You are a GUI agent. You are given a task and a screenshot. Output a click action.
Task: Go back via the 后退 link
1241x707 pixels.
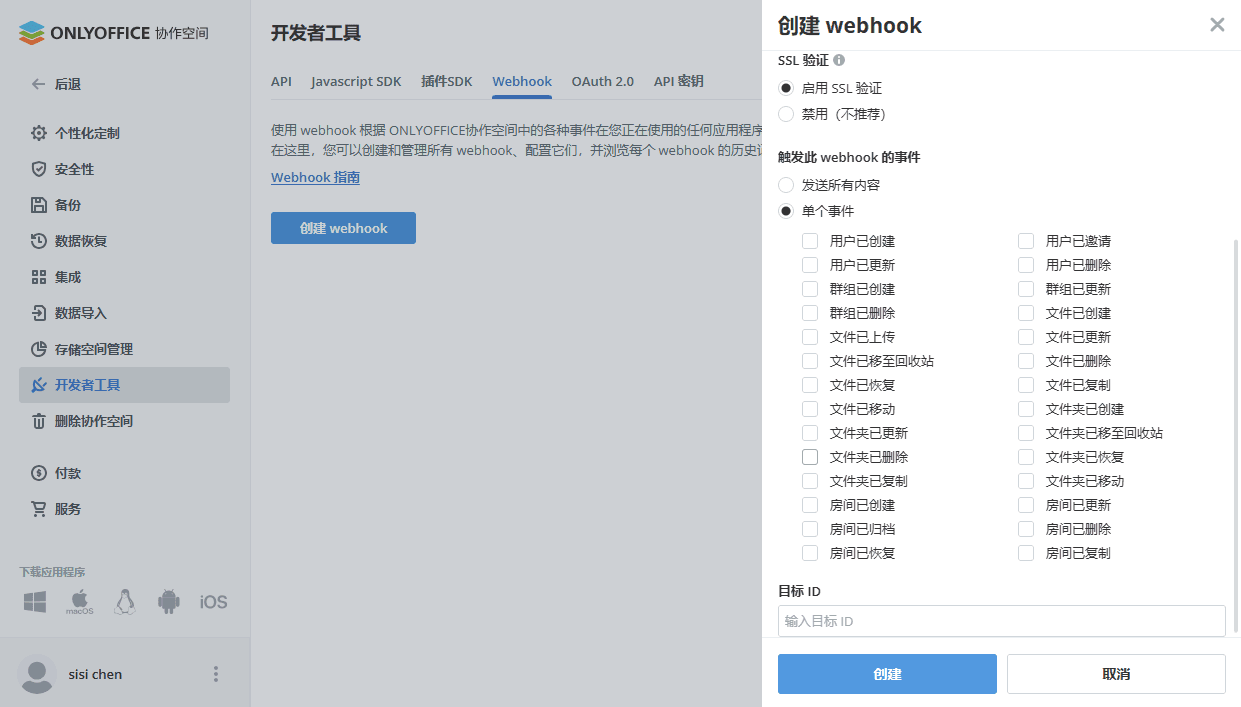point(68,84)
